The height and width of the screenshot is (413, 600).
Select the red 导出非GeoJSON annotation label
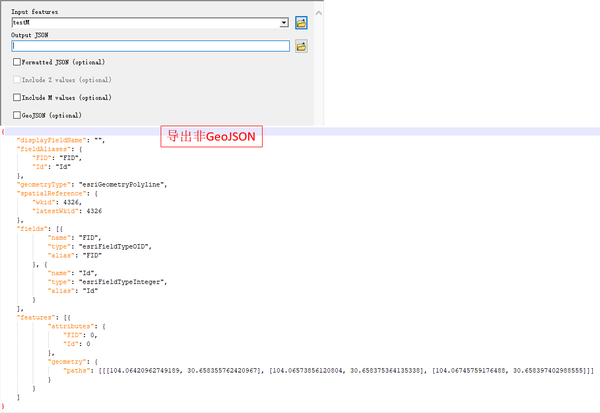(x=211, y=136)
